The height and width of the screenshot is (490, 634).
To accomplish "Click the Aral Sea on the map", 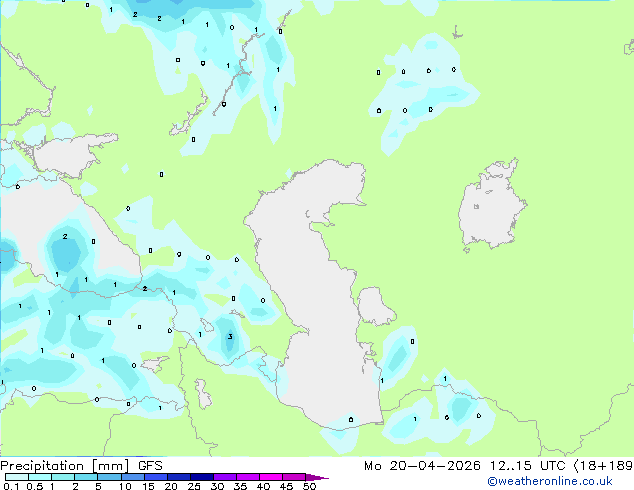I will [491, 206].
